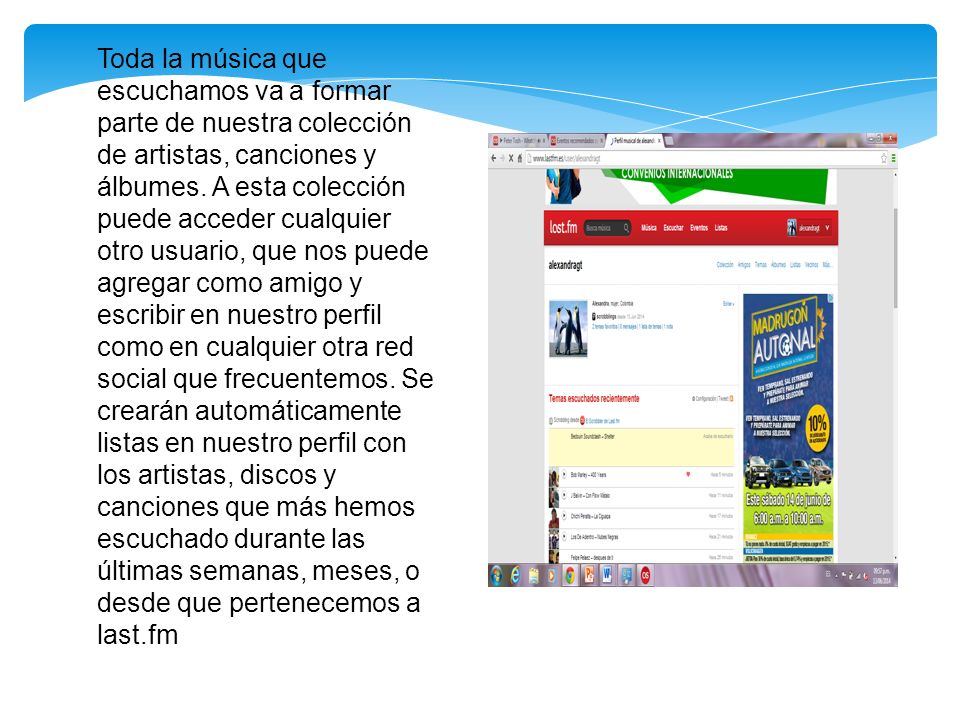The height and width of the screenshot is (720, 960).
Task: Open Internet Explorer from taskbar
Action: pyautogui.click(x=516, y=576)
